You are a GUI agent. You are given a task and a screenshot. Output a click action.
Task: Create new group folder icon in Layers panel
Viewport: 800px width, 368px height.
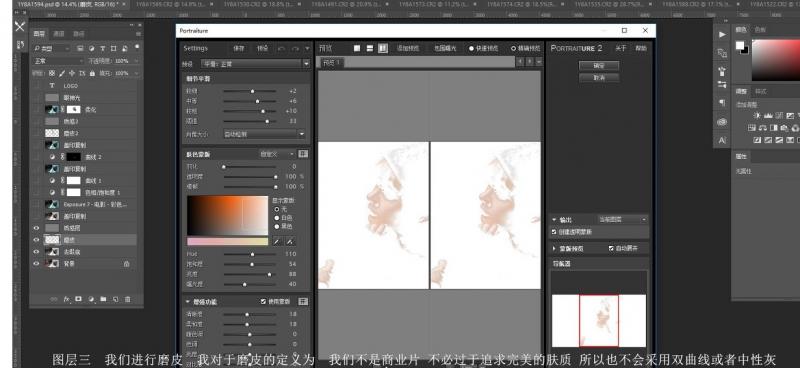point(103,299)
